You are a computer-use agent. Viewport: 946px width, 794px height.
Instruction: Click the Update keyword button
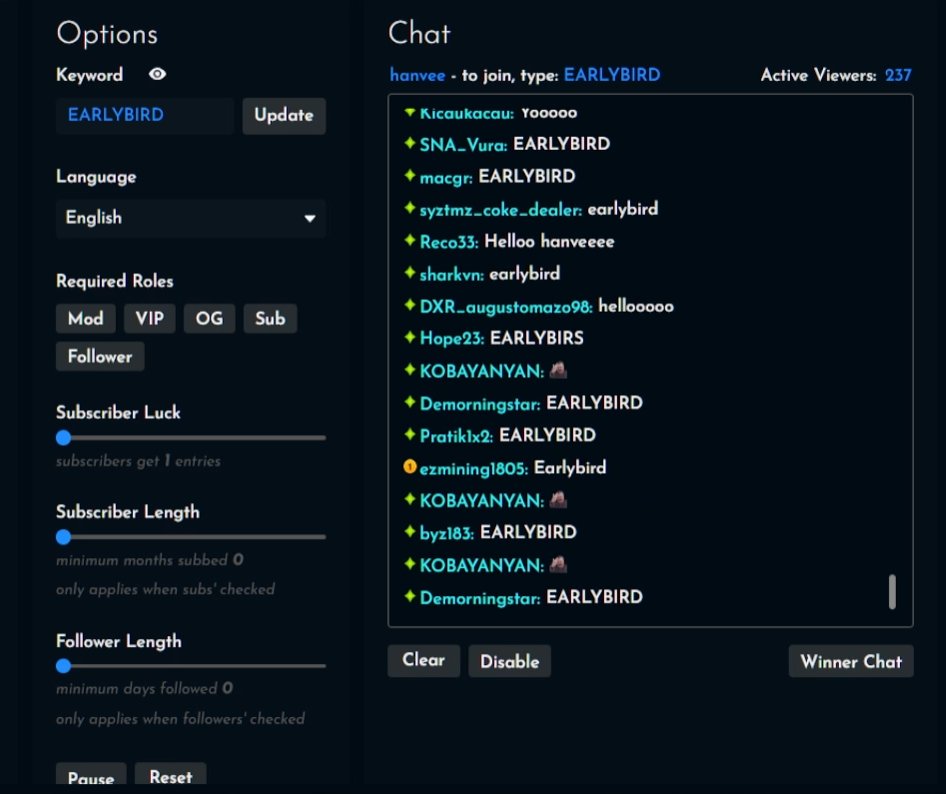[x=284, y=115]
